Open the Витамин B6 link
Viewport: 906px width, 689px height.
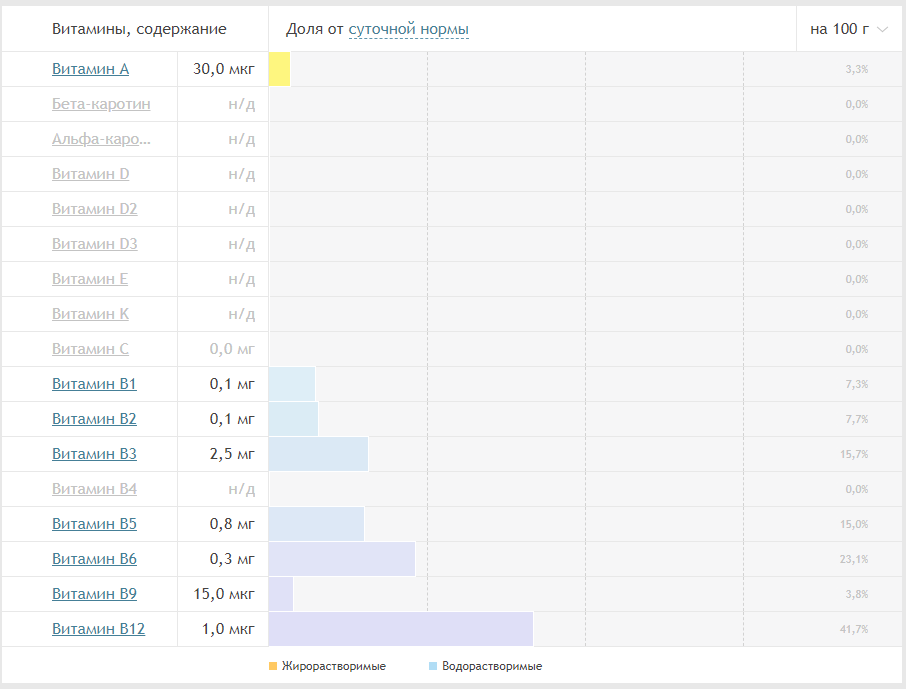(x=94, y=558)
